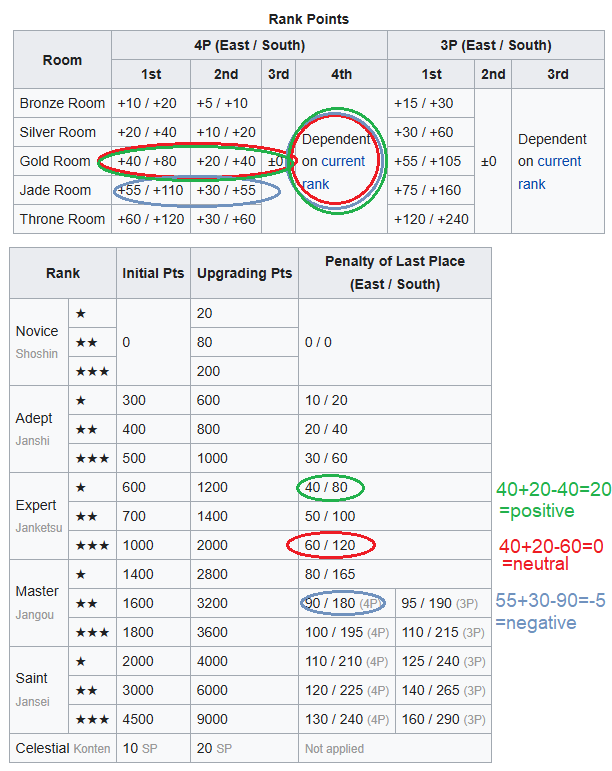Select the '160 / 290 (3P)' penalty cell
Screen dimensions: 612x771
[443, 719]
